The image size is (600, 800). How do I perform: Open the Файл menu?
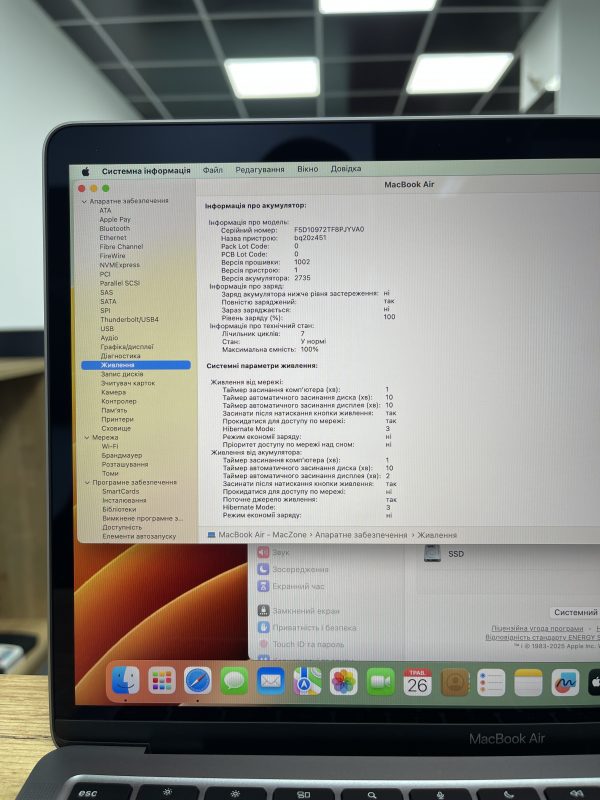(x=212, y=170)
